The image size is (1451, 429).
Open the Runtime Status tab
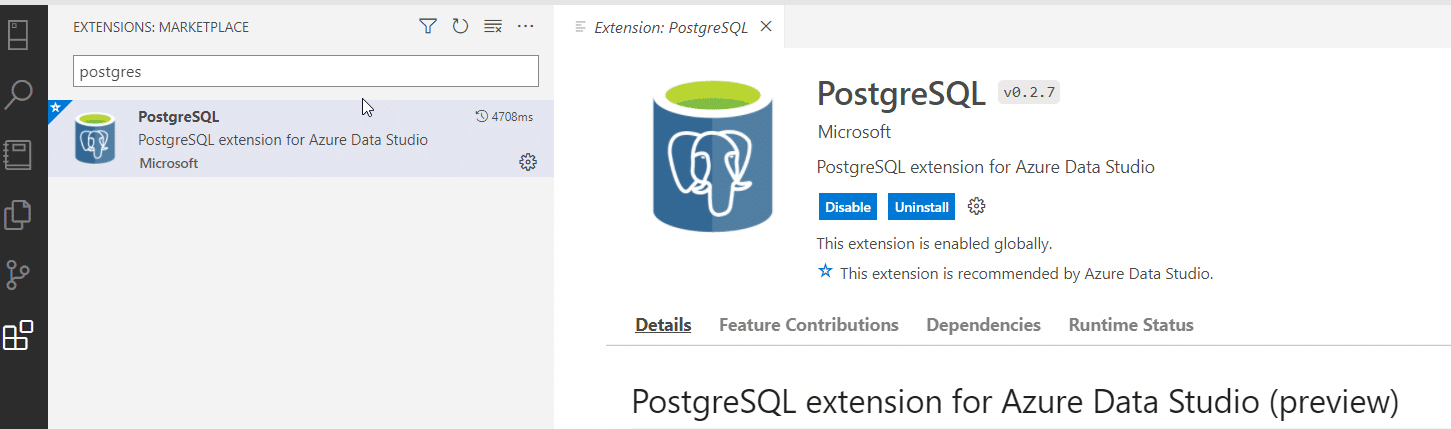[x=1131, y=325]
